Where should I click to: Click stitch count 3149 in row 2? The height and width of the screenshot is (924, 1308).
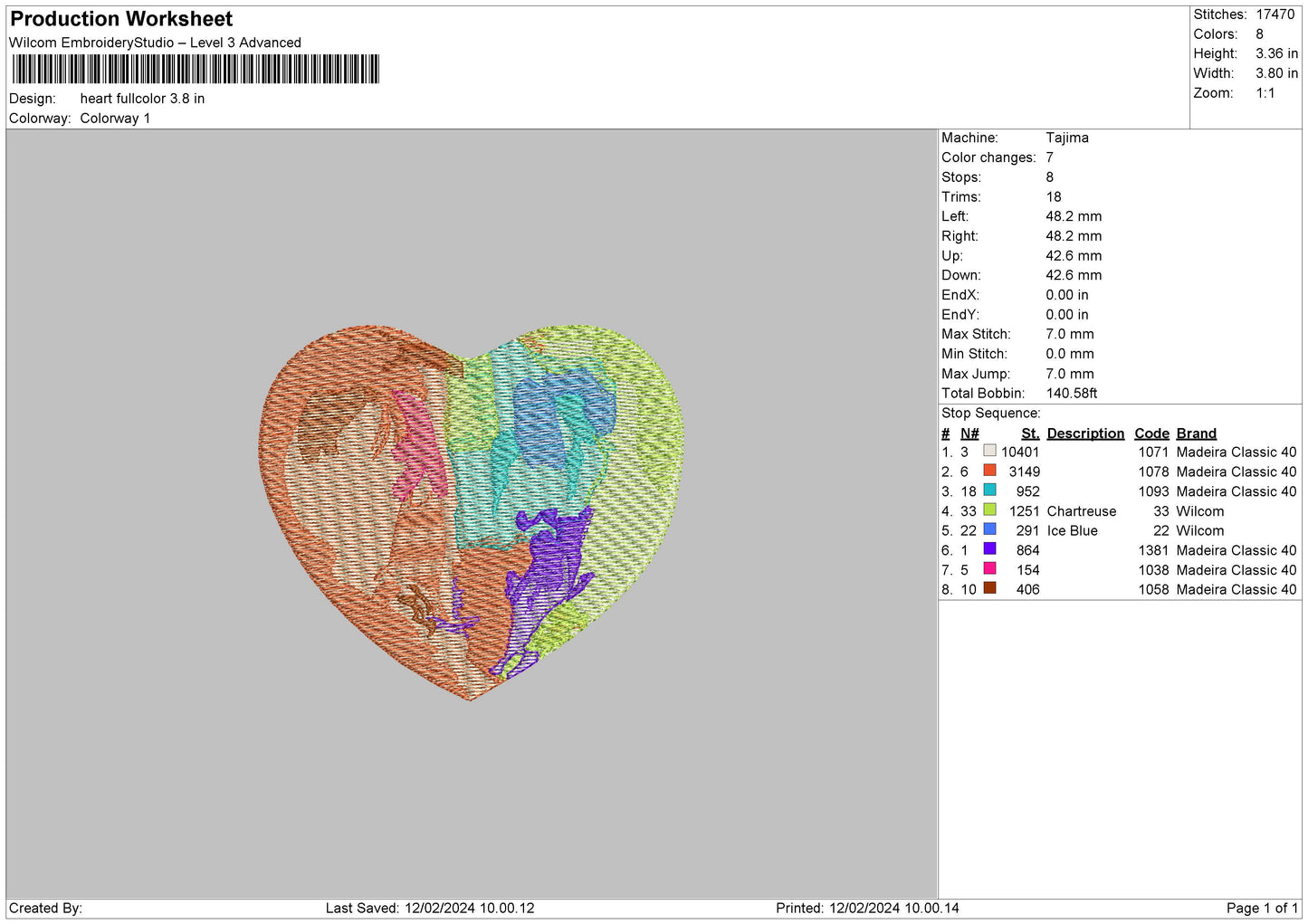tap(1025, 472)
